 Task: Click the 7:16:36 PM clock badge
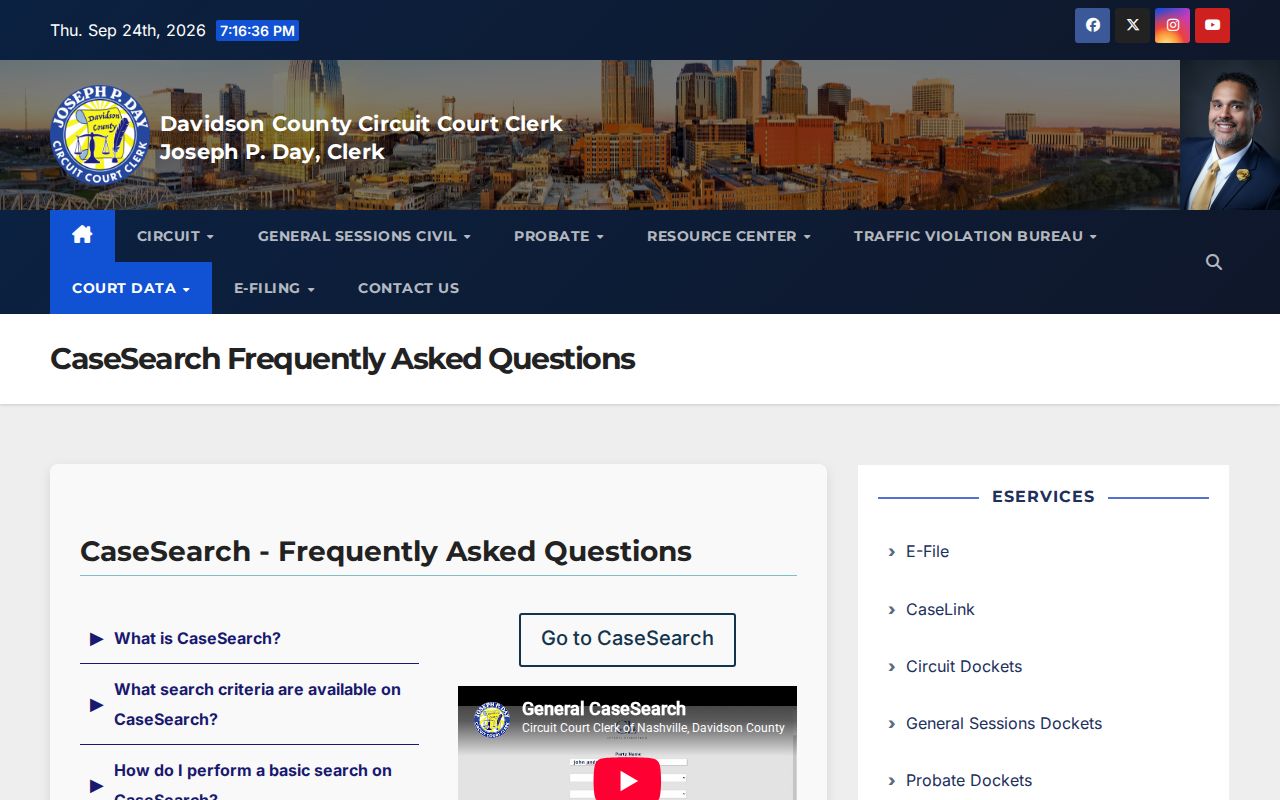click(x=257, y=31)
